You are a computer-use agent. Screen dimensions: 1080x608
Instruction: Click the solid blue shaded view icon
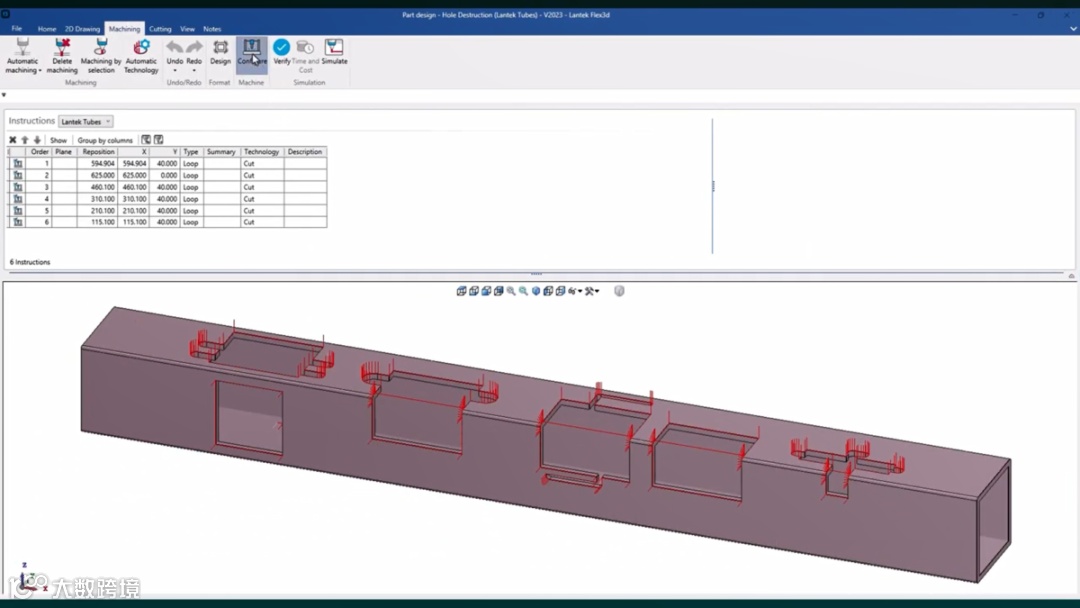(536, 291)
